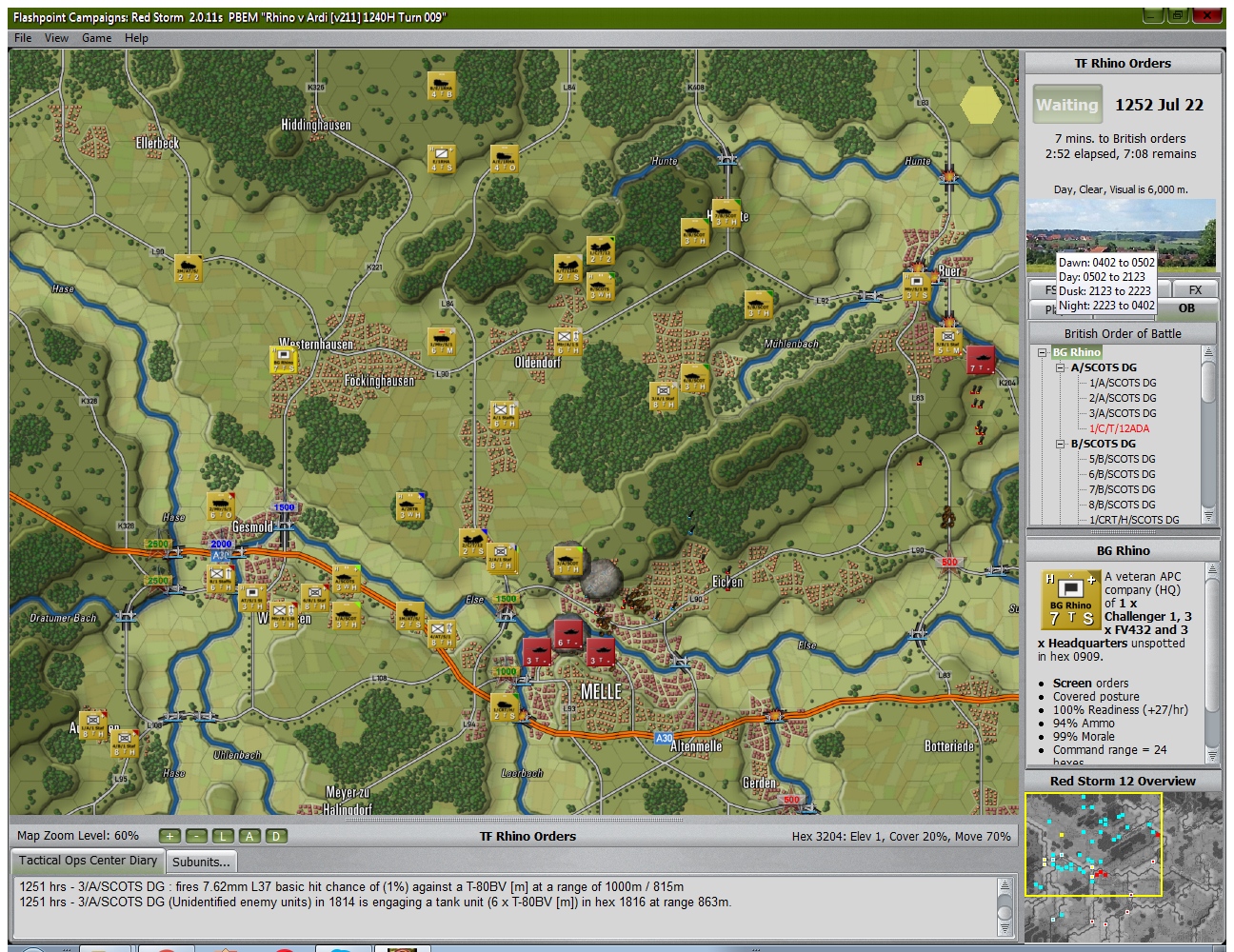Select the tank counter right of the infantry near Hiddinghausen
1234x952 pixels.
[x=504, y=159]
